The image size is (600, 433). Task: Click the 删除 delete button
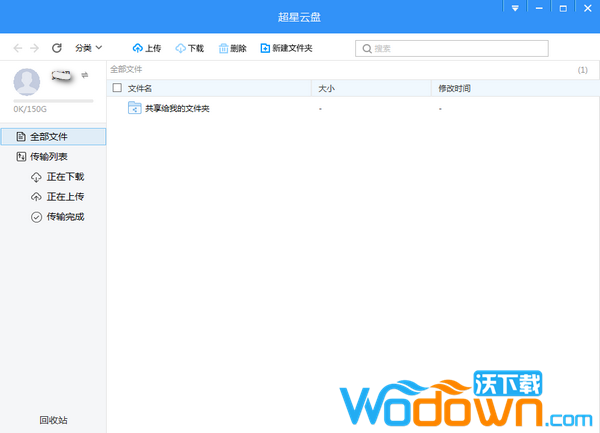[x=232, y=48]
